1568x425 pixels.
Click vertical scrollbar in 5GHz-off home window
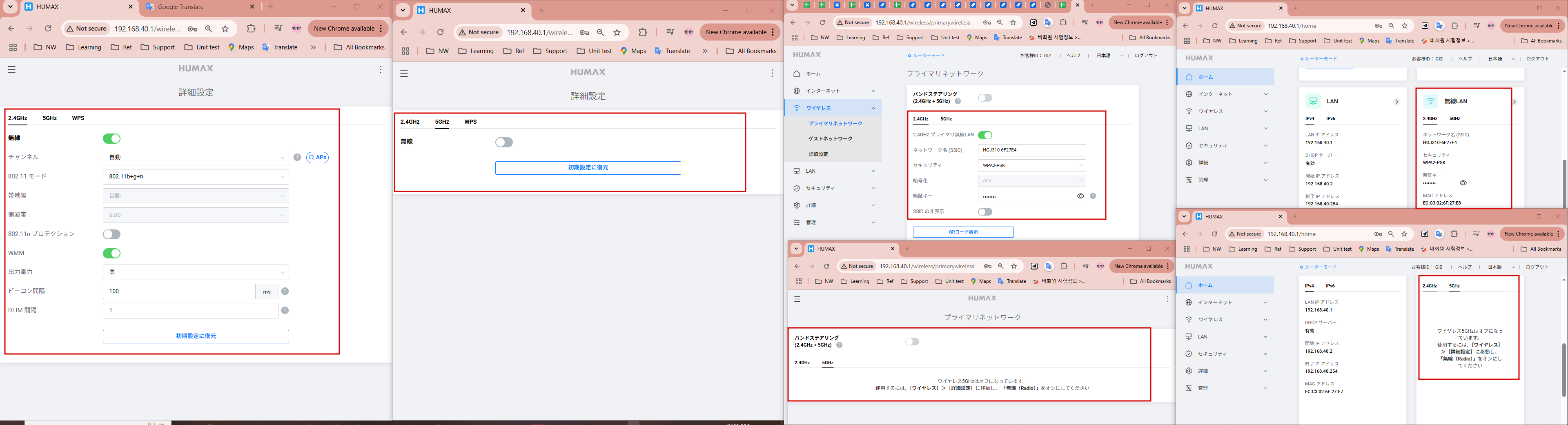(x=1564, y=370)
